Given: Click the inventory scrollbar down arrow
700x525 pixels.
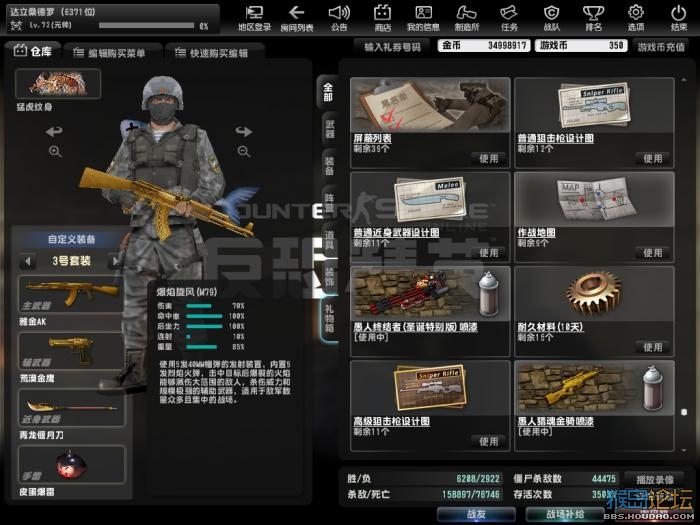Looking at the screenshot, I should 684,451.
